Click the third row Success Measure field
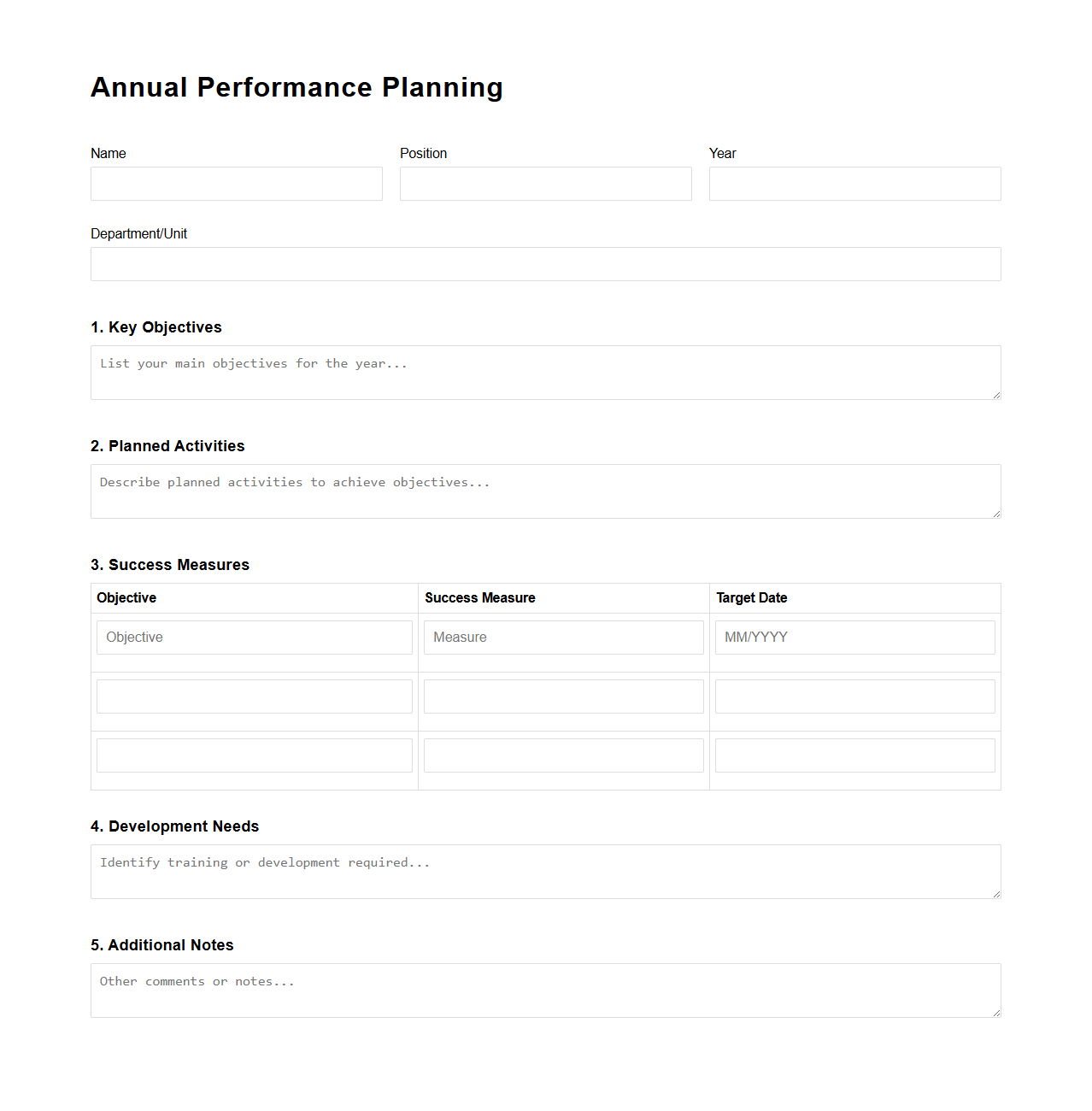Viewport: 1092px width, 1111px height. [563, 755]
